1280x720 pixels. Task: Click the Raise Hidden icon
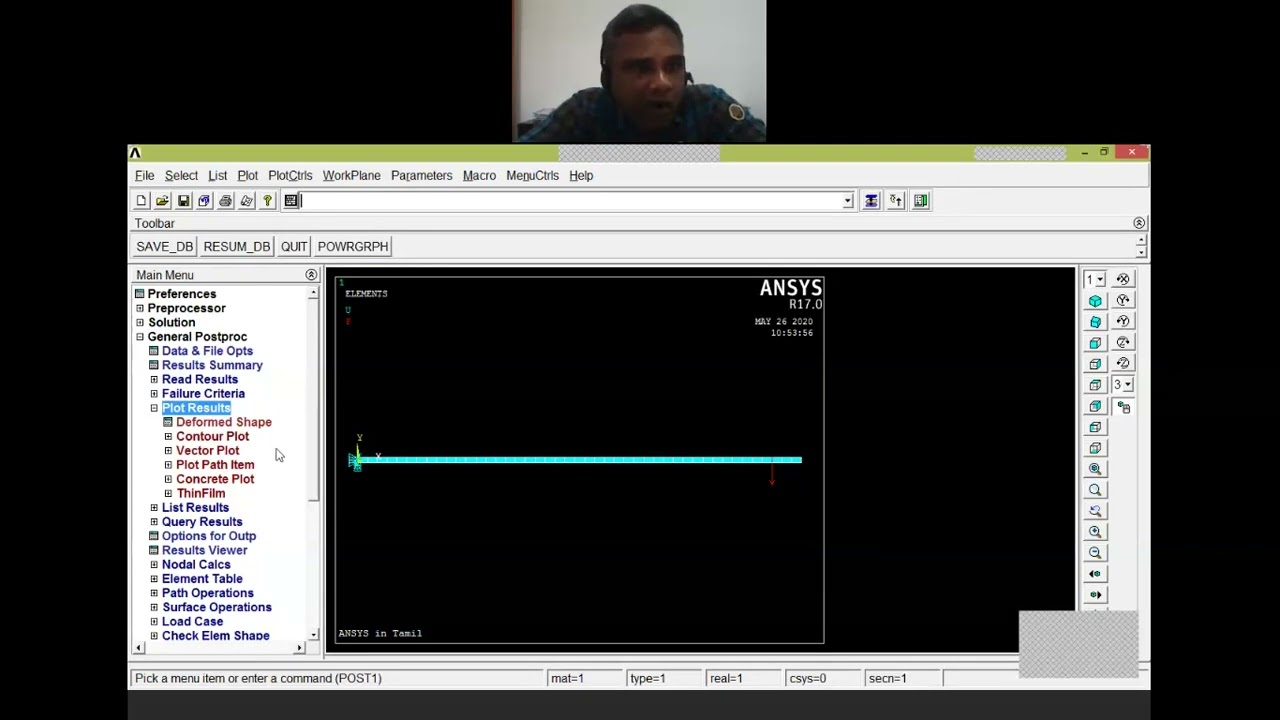(x=871, y=201)
